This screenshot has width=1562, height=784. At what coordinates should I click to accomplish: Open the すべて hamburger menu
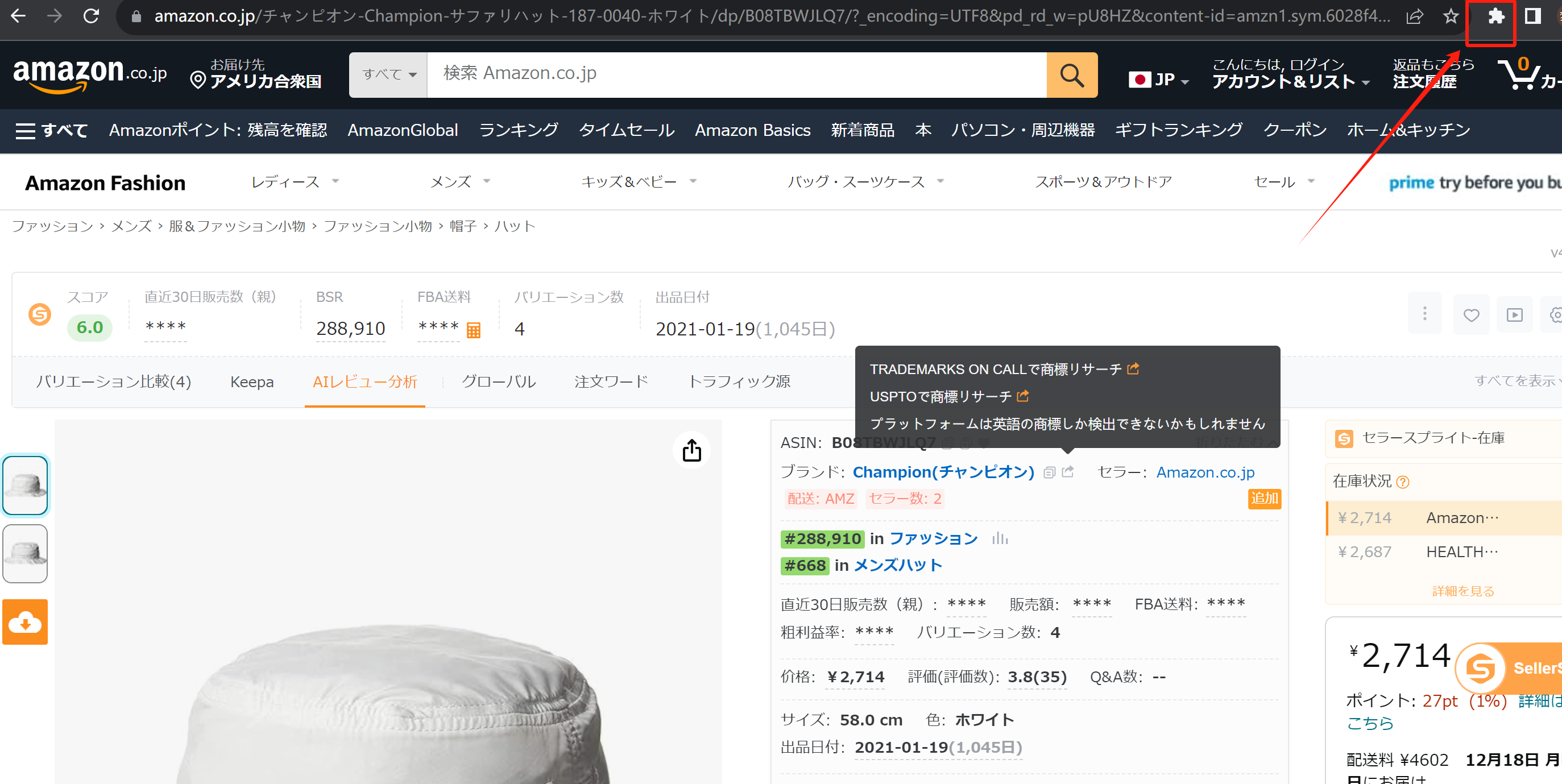[51, 130]
